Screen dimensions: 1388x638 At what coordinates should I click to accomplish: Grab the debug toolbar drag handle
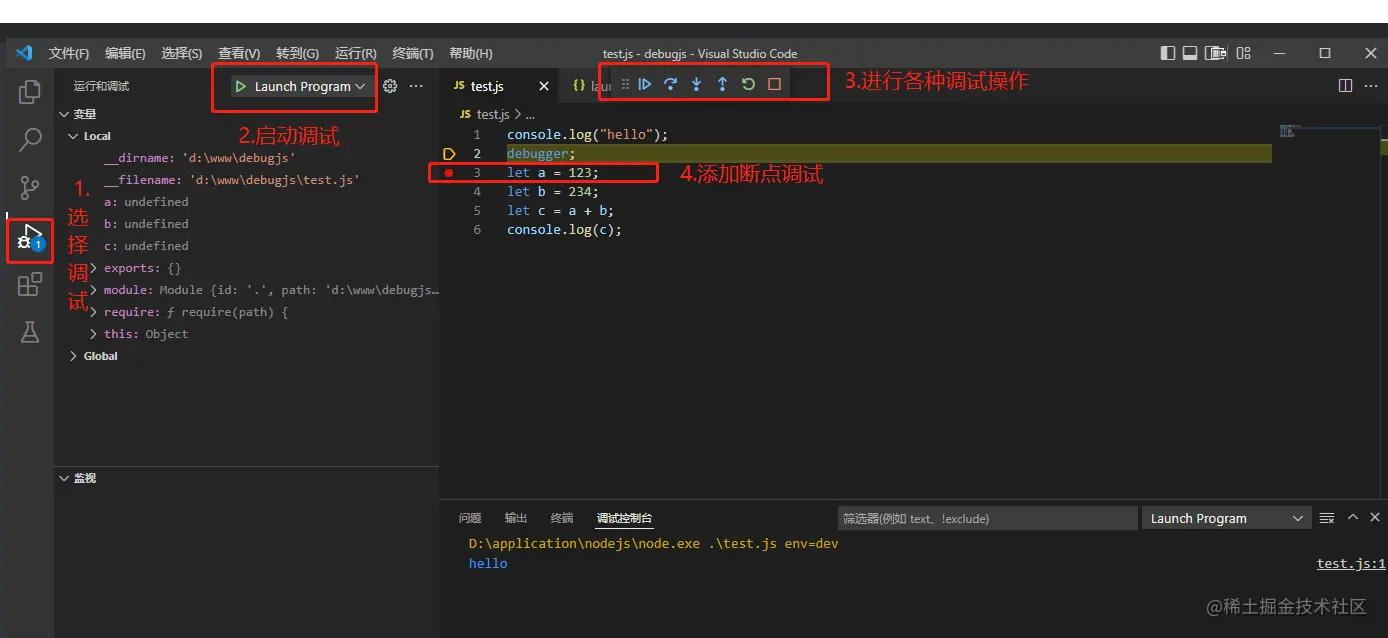click(x=625, y=85)
